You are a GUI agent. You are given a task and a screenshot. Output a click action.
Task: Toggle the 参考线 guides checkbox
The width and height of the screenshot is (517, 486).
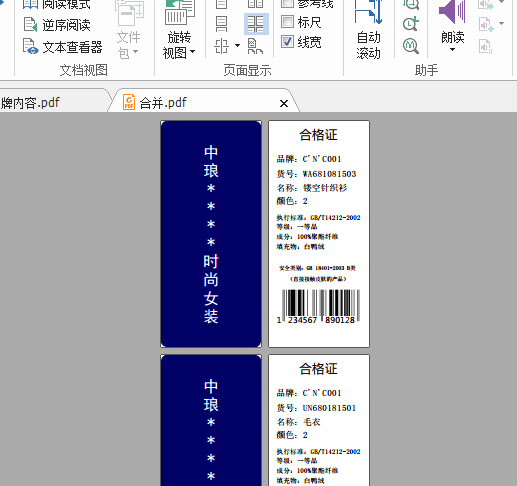click(287, 3)
